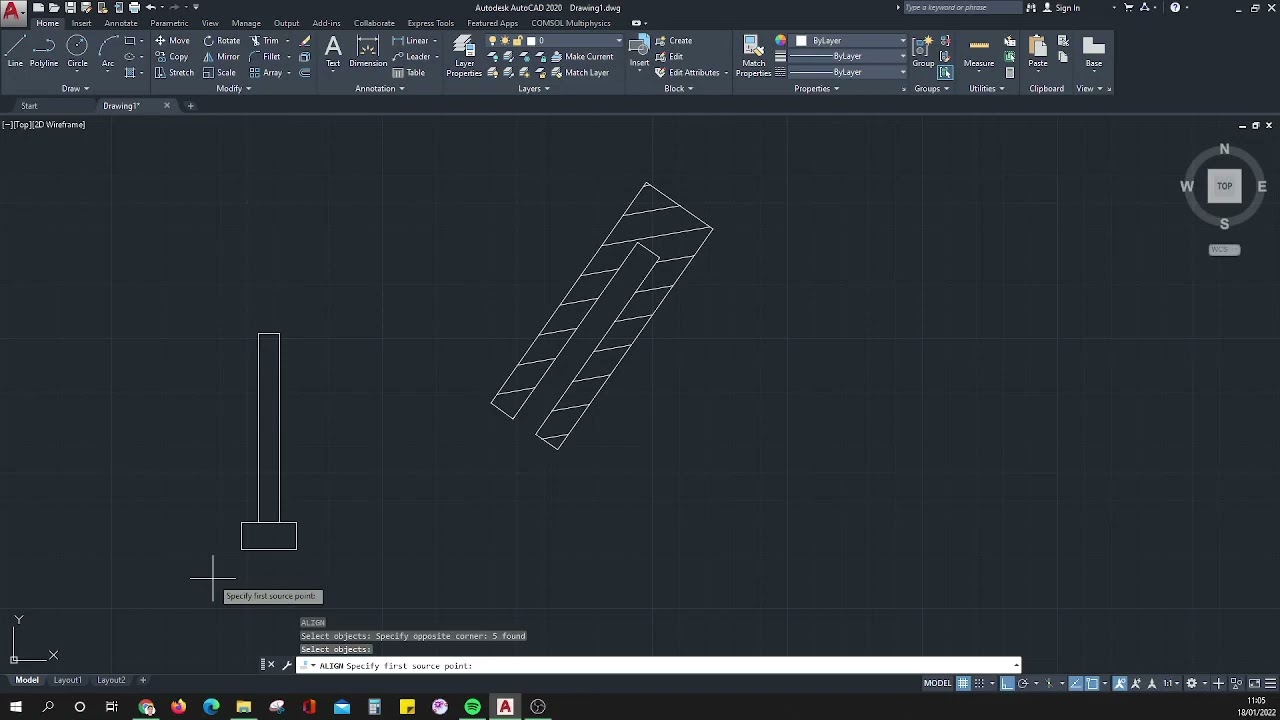Expand the Block panel

679,88
